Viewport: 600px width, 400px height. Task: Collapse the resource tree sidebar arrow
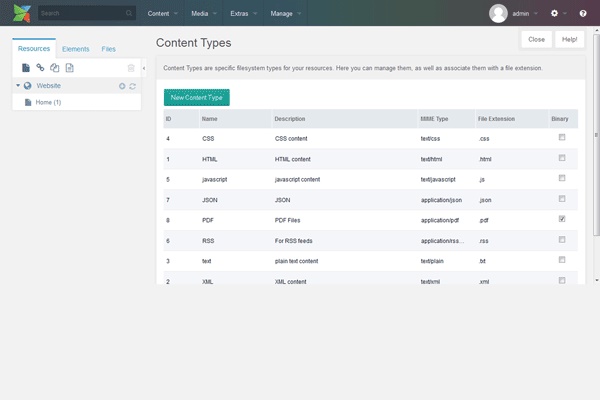point(144,68)
